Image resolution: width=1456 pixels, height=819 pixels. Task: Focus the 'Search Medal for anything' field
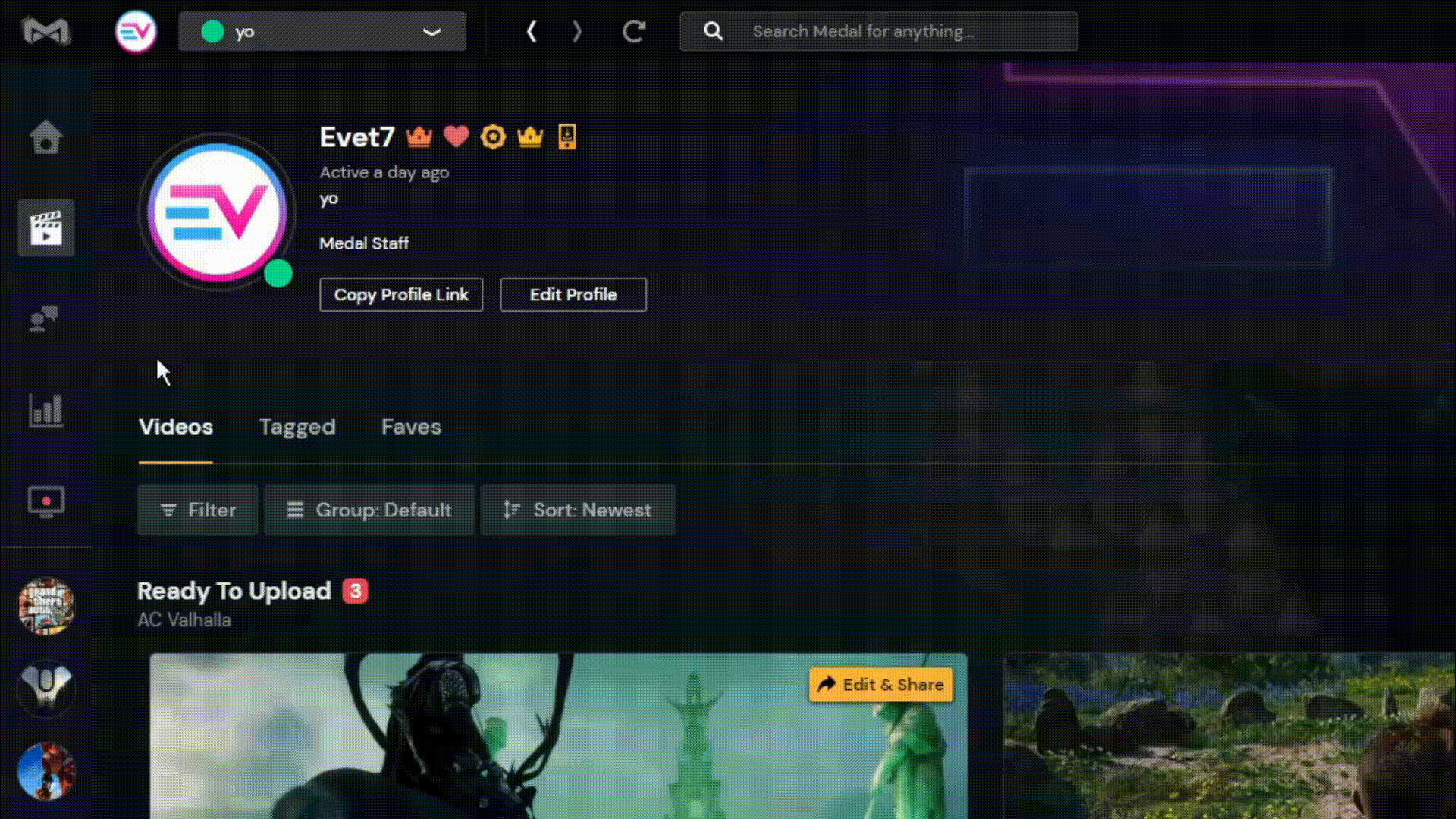[x=879, y=31]
